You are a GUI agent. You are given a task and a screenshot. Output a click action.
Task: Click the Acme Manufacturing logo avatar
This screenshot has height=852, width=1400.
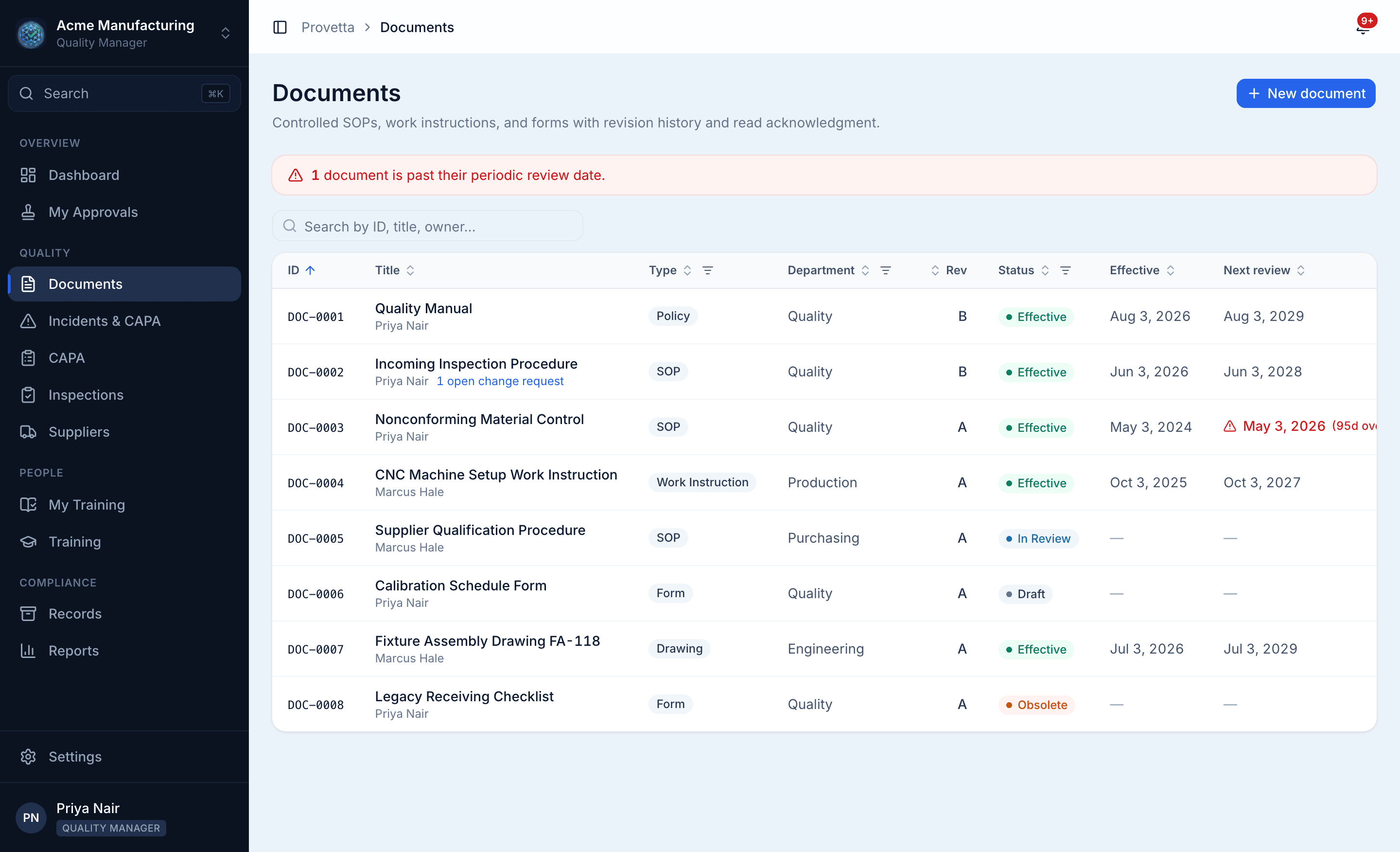click(x=31, y=34)
